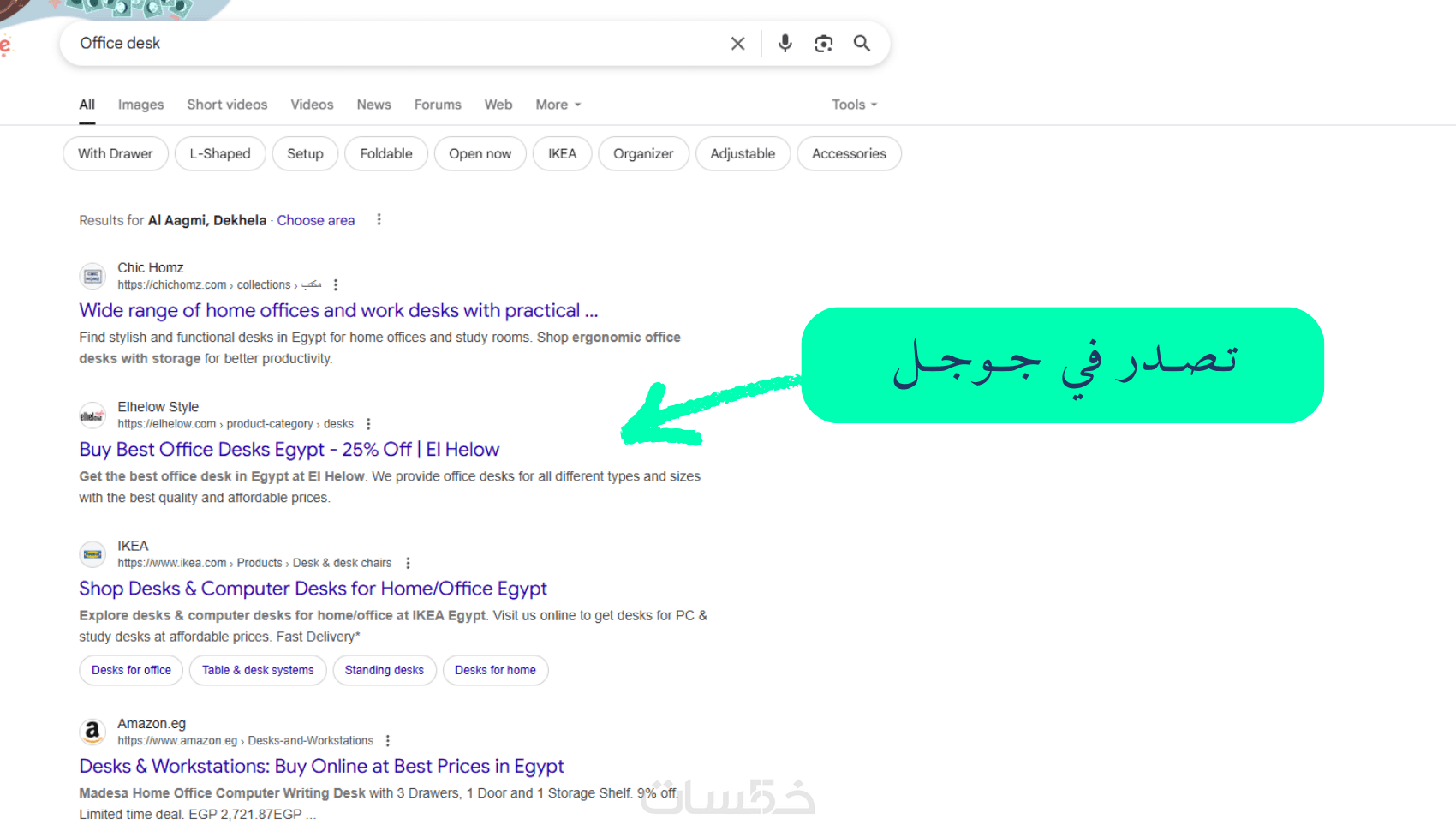This screenshot has height=831, width=1456.
Task: Click the IKEA site name above its URL
Action: pyautogui.click(x=133, y=546)
